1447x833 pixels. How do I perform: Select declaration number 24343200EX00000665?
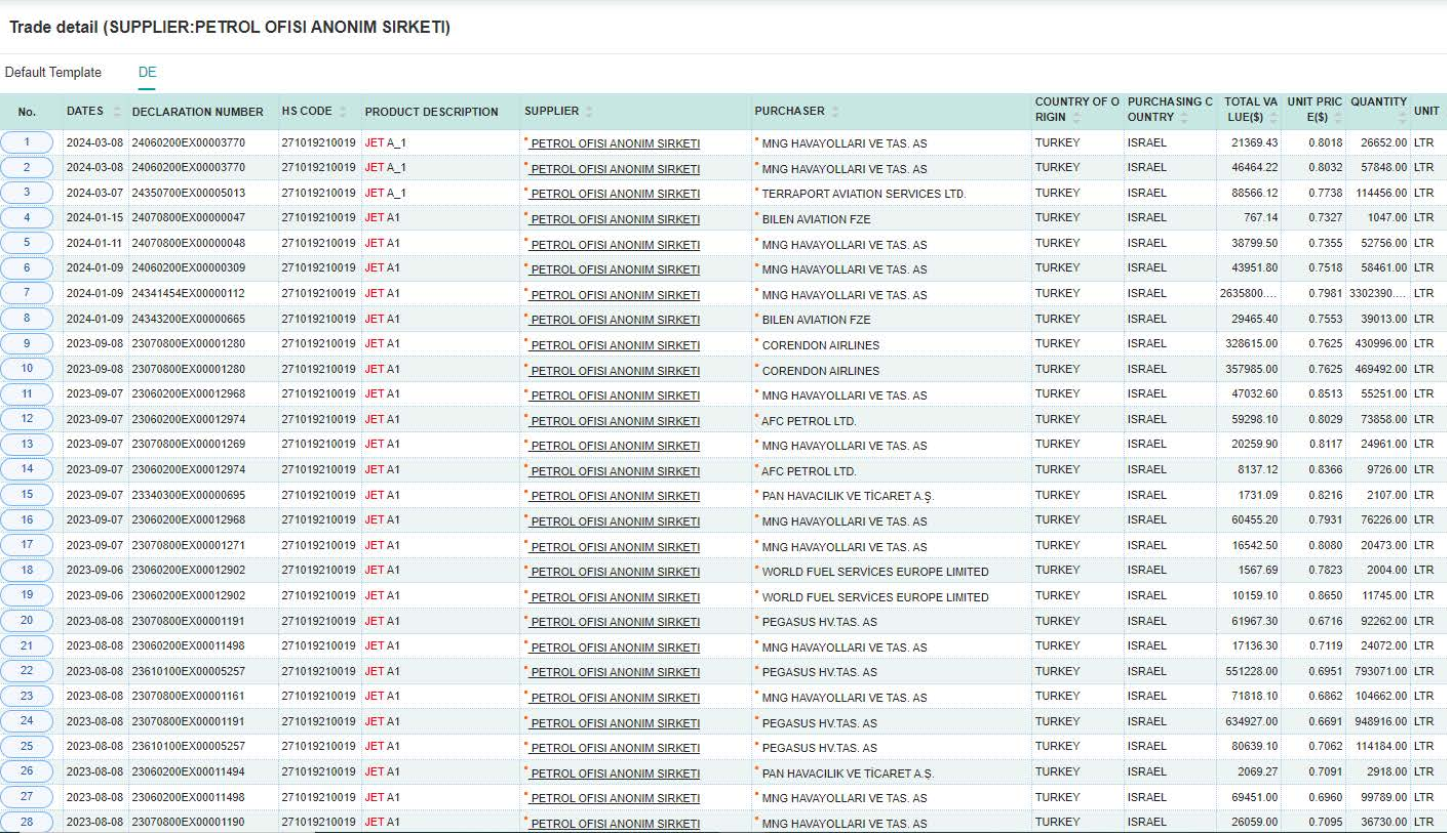(188, 319)
